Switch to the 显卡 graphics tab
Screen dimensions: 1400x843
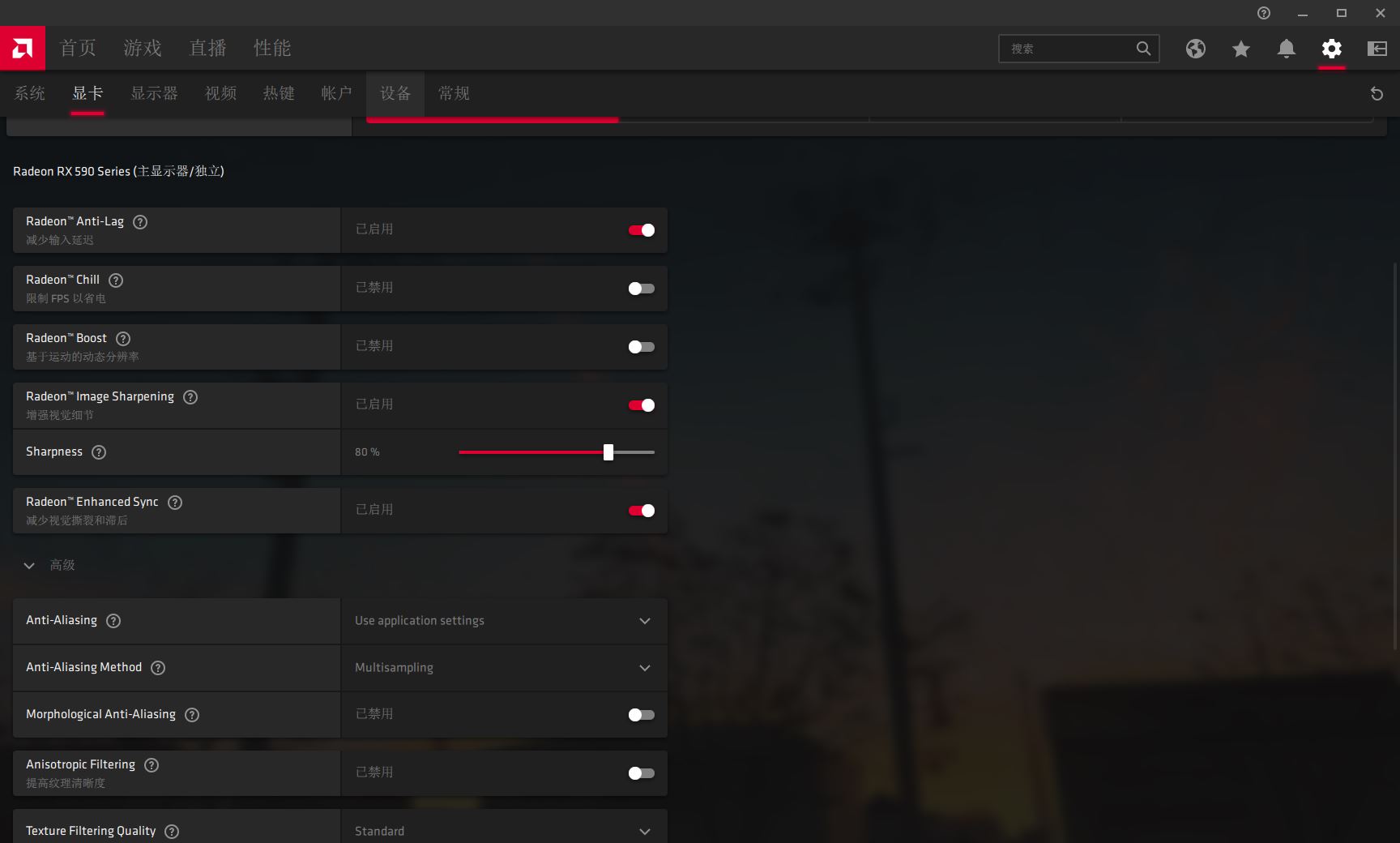point(87,93)
